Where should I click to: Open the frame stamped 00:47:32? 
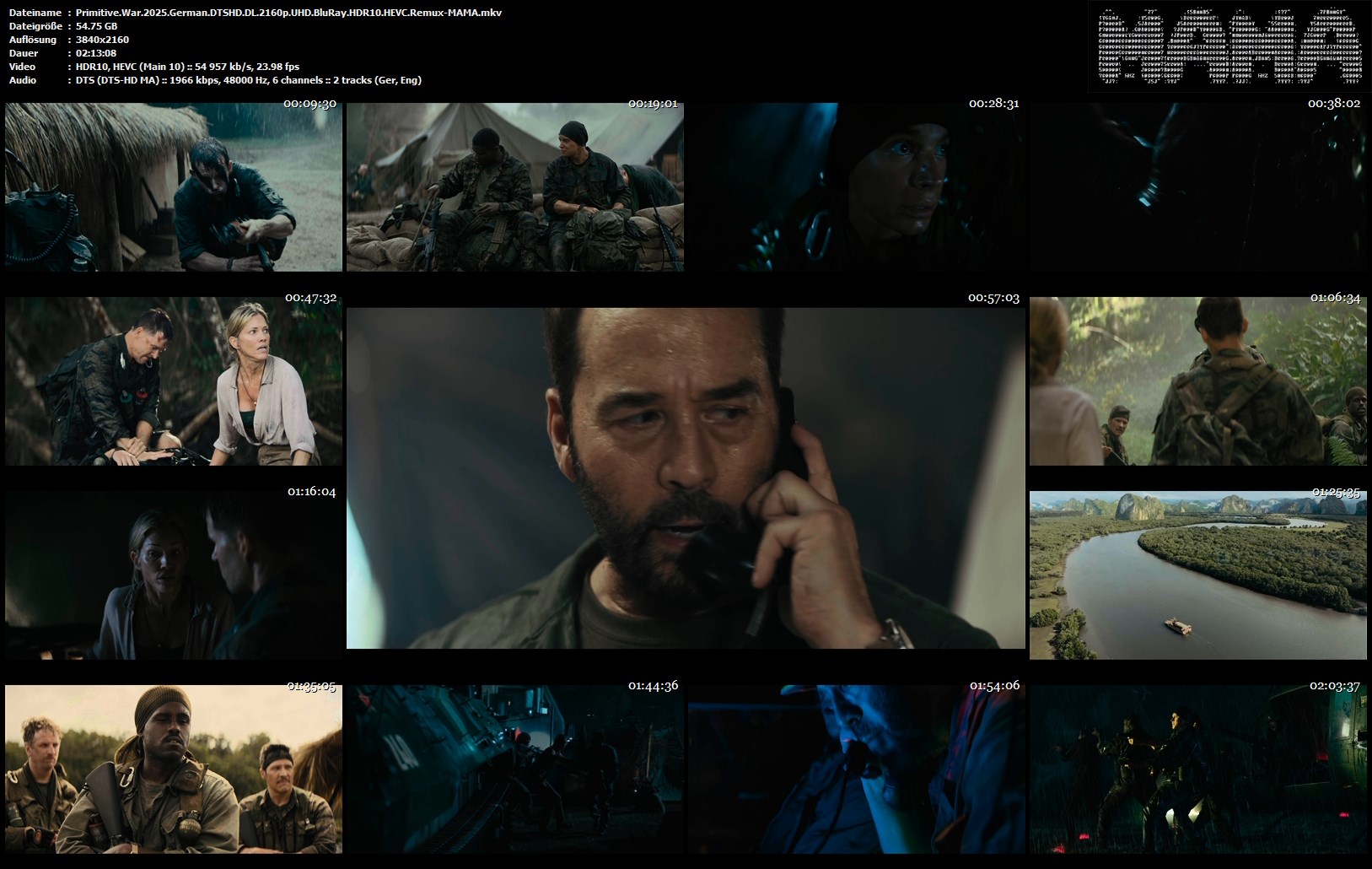174,381
